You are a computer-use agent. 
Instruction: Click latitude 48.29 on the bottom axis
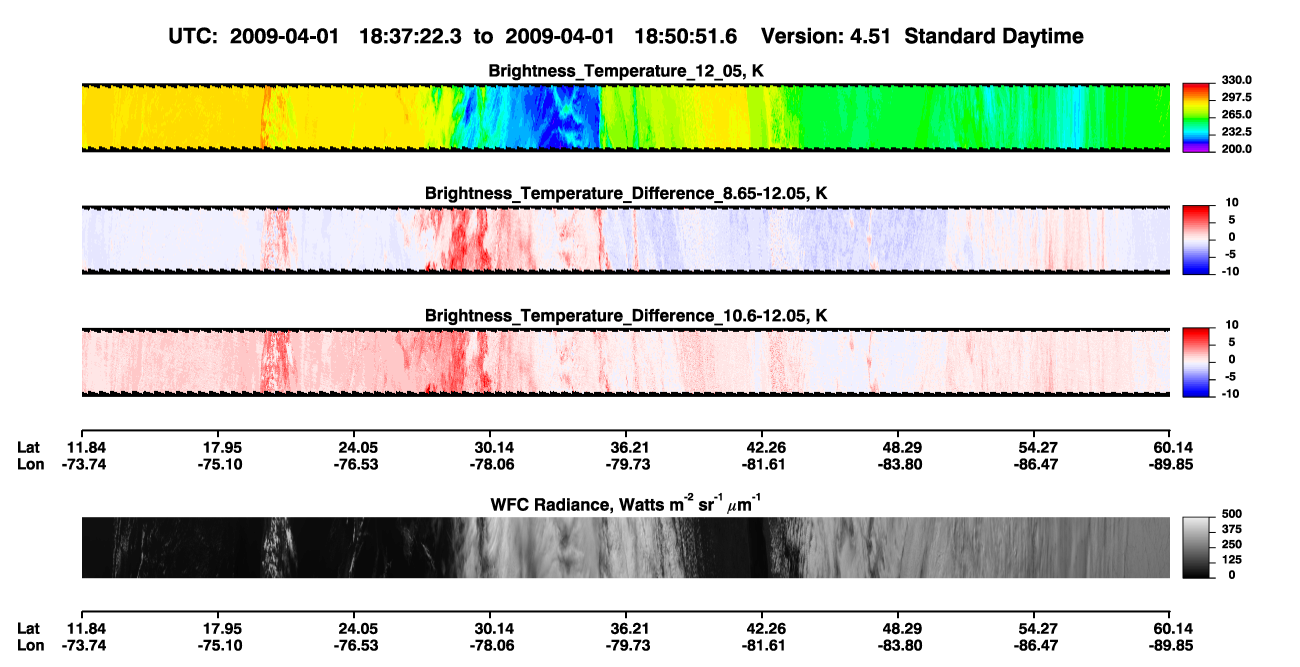tap(898, 628)
